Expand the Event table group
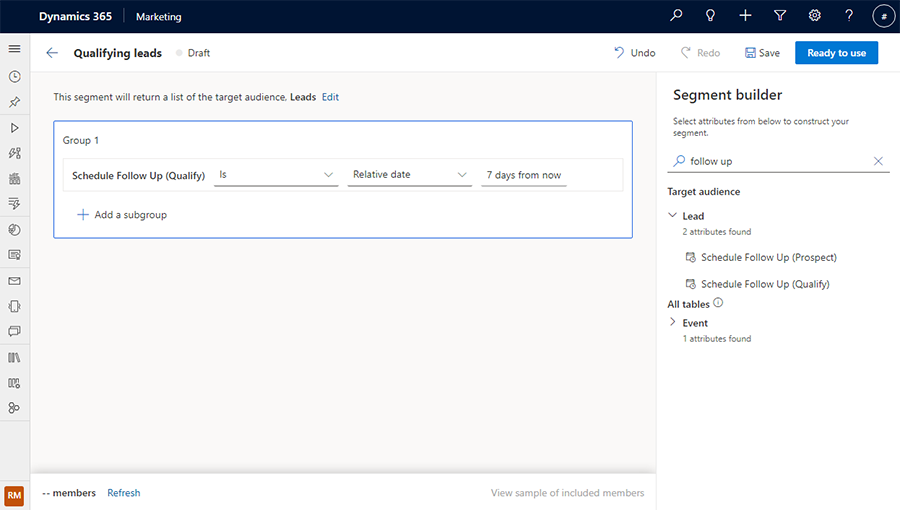Screen dimensions: 900x510 (x=673, y=323)
